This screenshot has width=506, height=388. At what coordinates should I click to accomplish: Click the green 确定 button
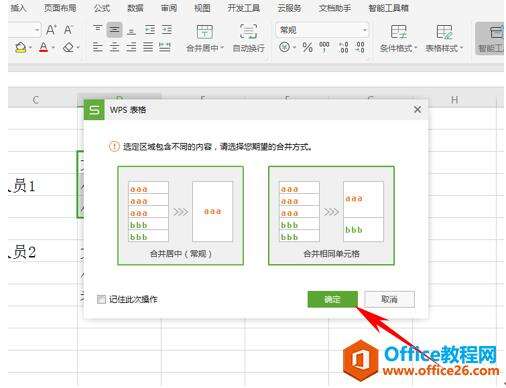pyautogui.click(x=333, y=299)
